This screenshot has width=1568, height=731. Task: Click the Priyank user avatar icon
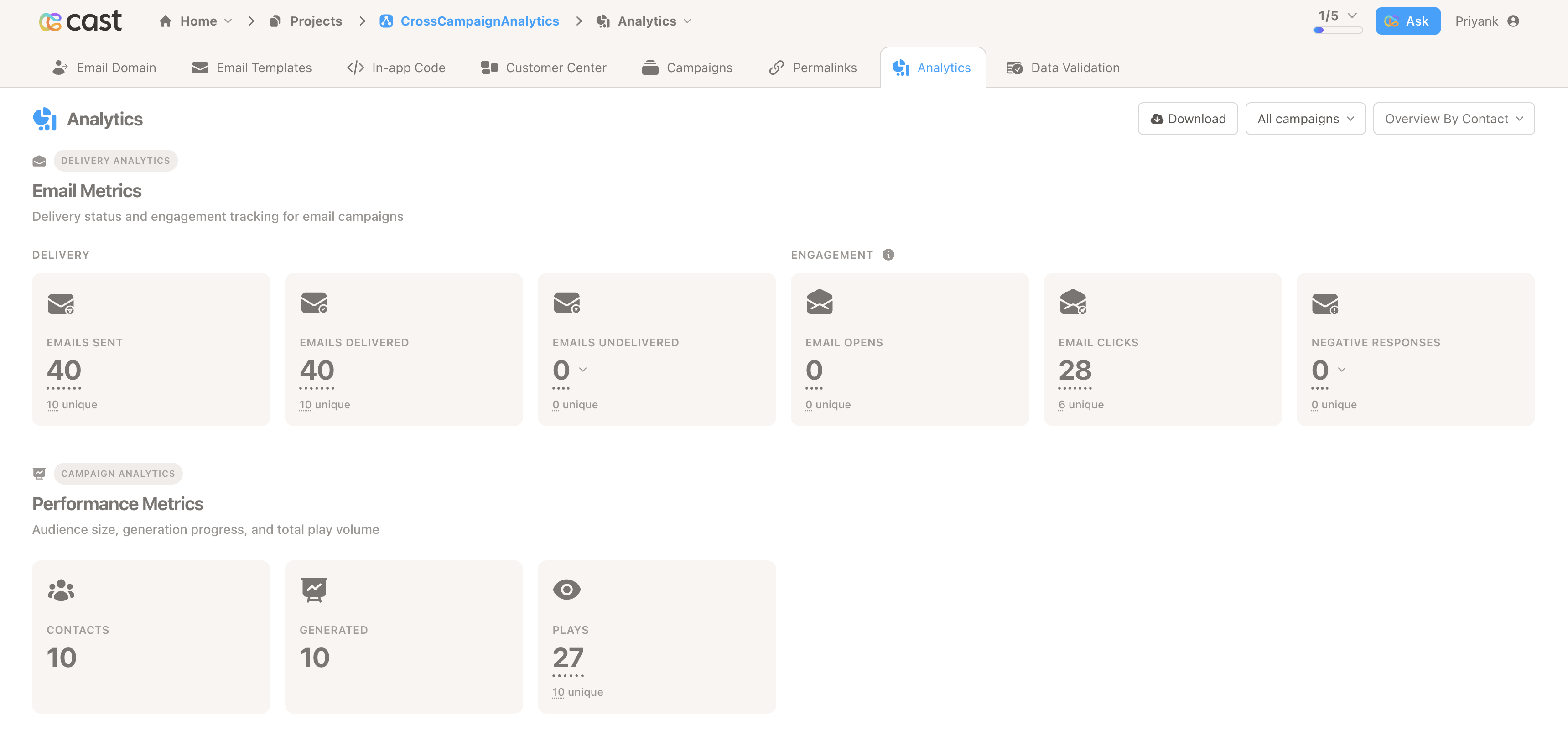coord(1513,21)
